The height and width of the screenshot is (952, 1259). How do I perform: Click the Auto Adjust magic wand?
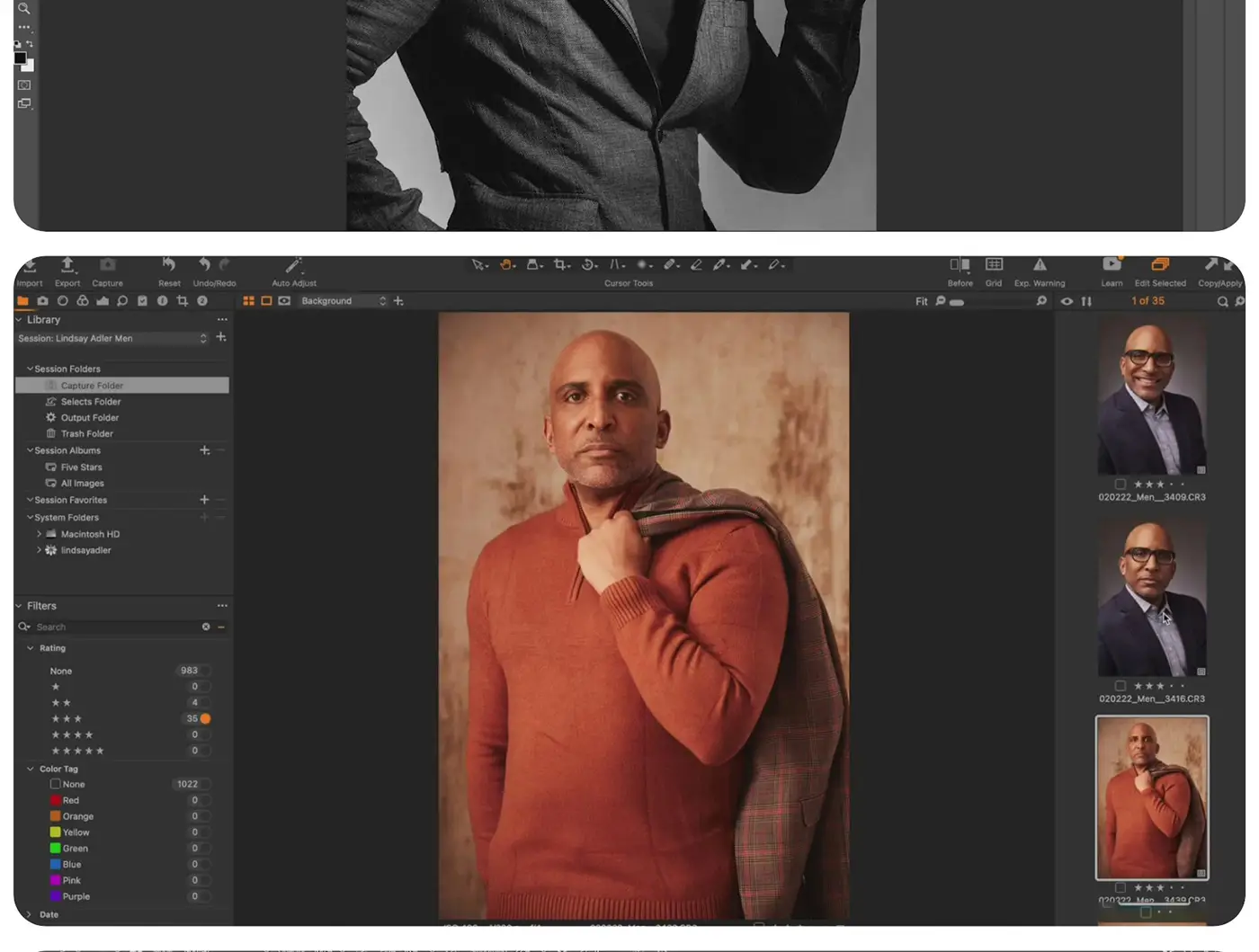pyautogui.click(x=293, y=264)
